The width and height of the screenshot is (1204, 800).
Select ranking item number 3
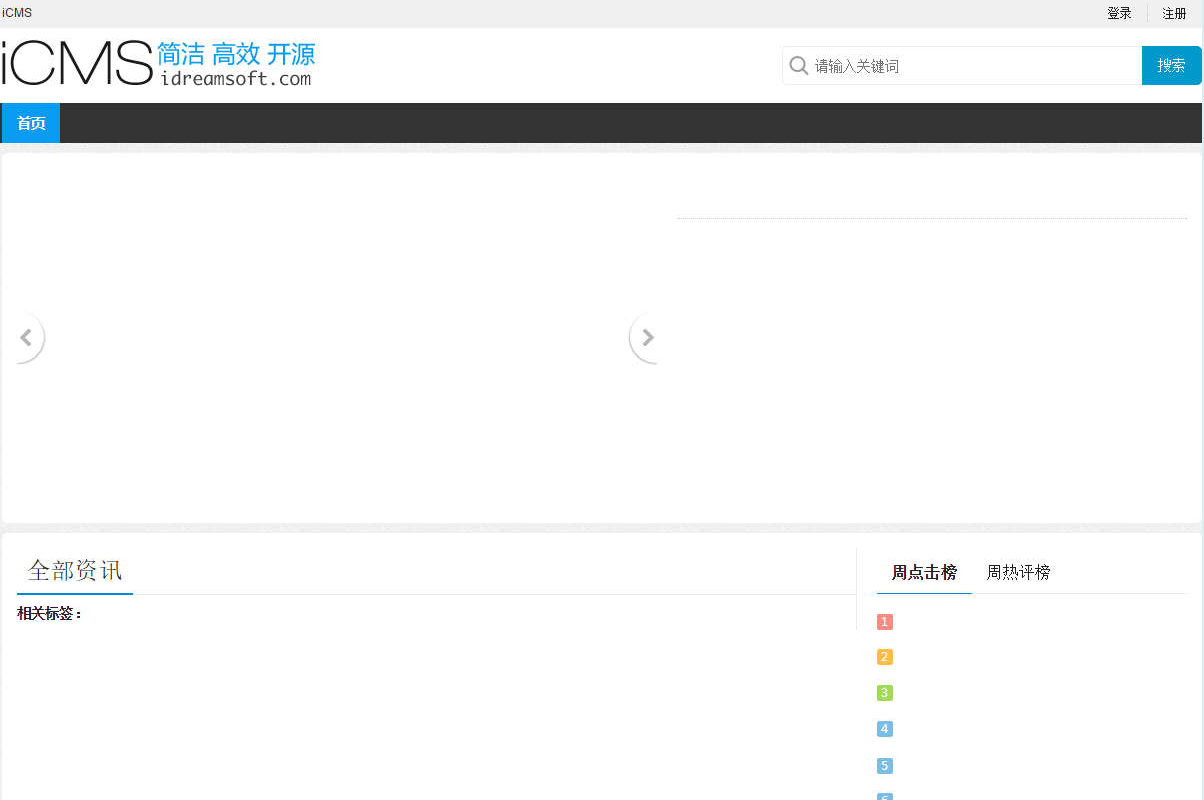tap(884, 692)
